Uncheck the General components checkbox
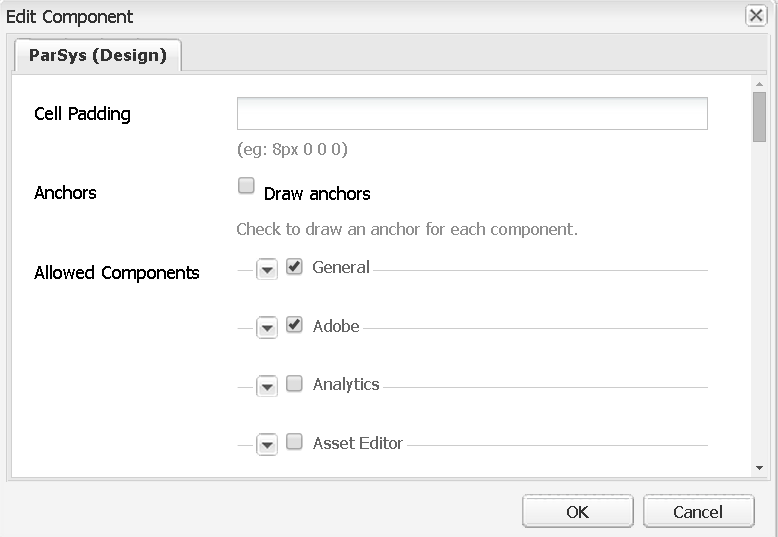 coord(294,267)
